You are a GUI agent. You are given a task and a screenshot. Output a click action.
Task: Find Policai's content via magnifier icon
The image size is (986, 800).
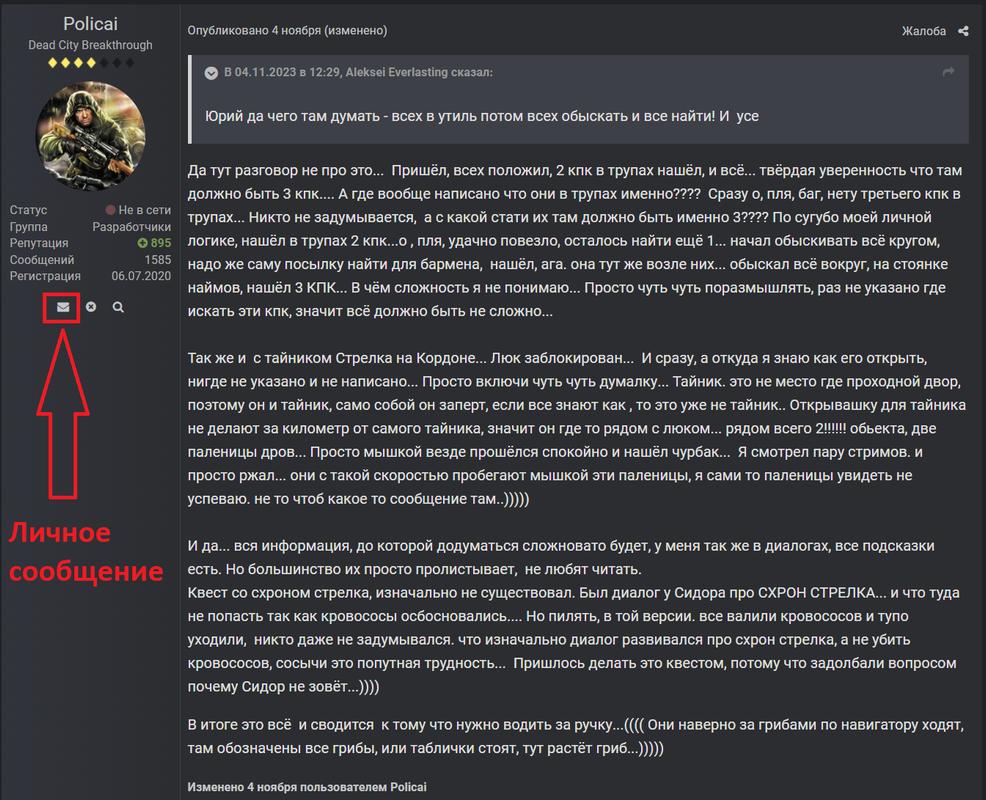118,307
